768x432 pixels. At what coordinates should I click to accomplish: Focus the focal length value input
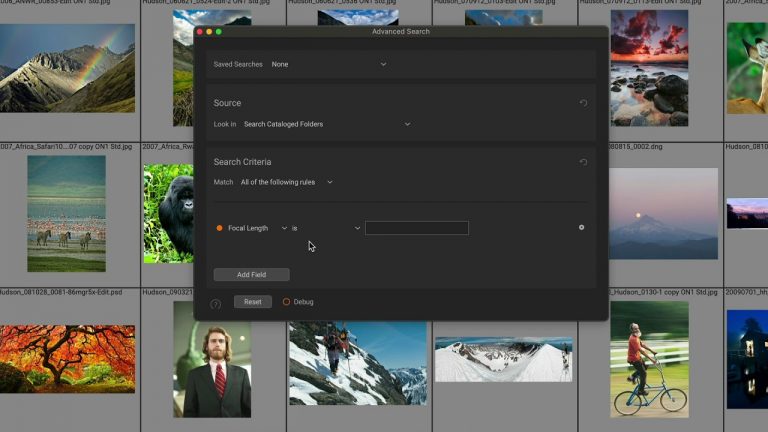tap(417, 228)
